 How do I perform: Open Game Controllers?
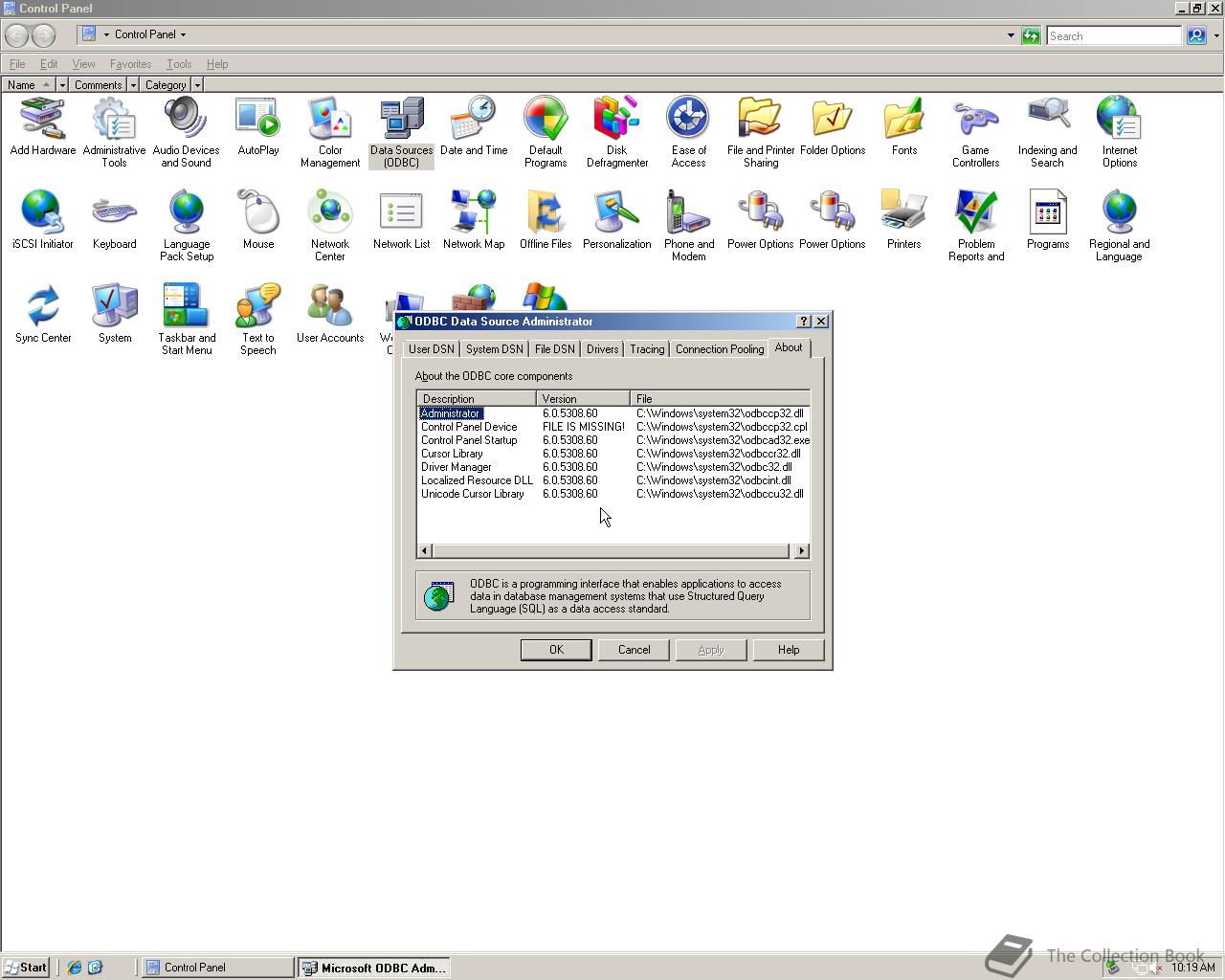coord(975,132)
